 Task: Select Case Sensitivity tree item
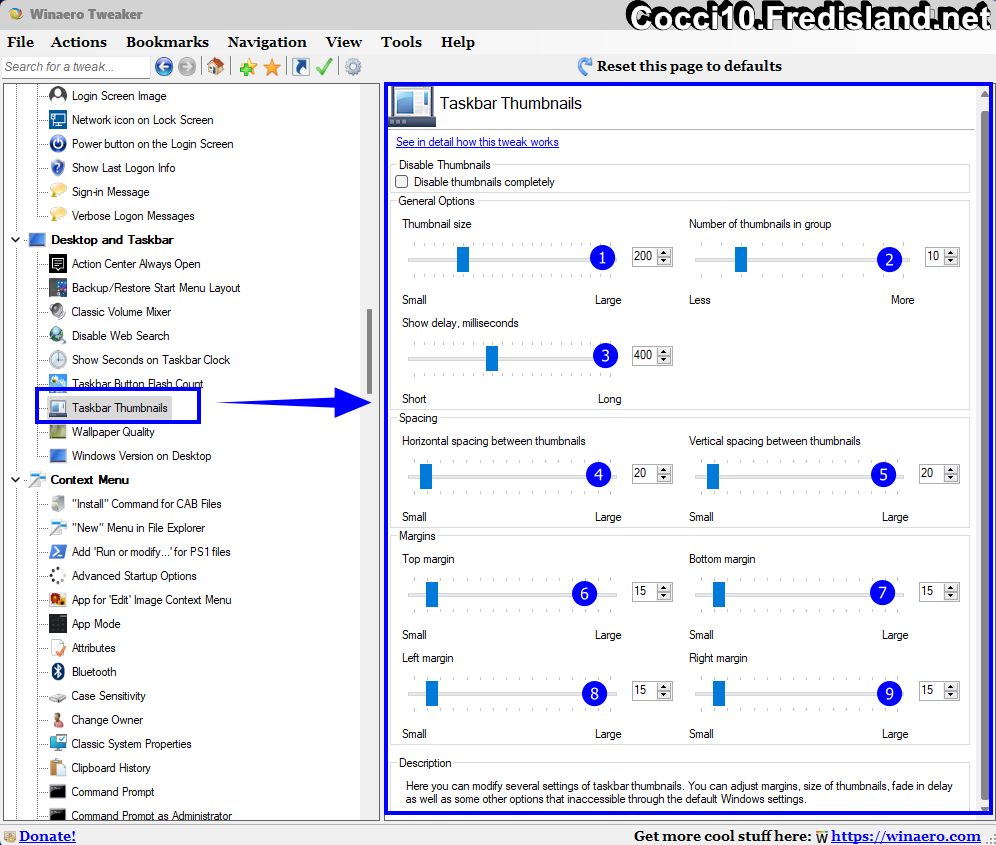[x=108, y=696]
